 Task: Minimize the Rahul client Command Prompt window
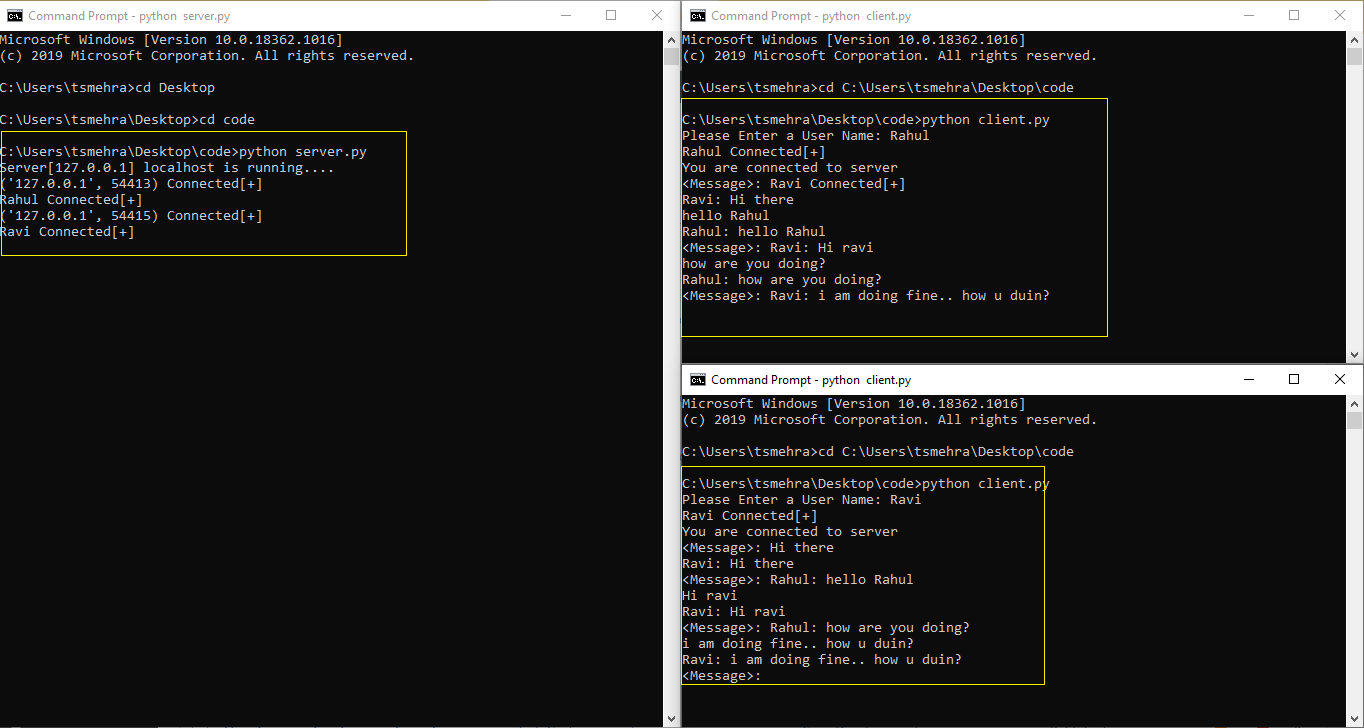1248,16
